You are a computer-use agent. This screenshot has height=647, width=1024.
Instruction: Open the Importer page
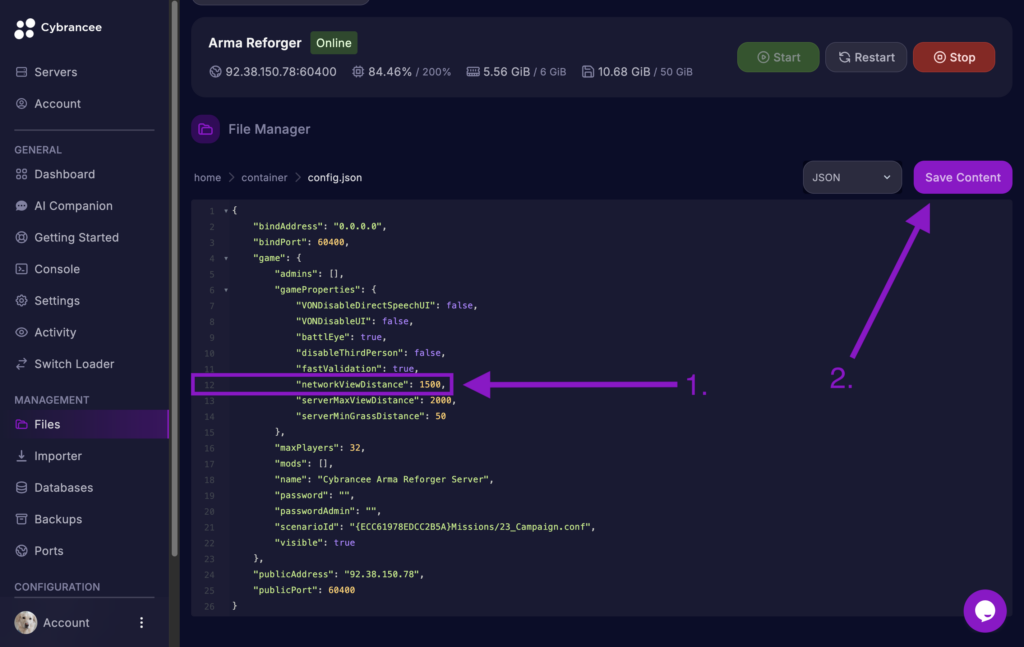[84, 456]
